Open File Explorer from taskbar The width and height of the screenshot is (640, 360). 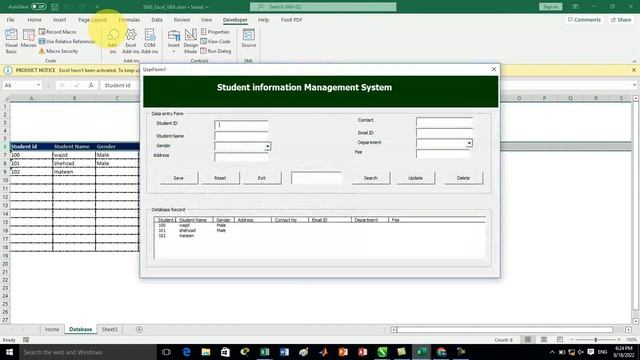[x=206, y=352]
